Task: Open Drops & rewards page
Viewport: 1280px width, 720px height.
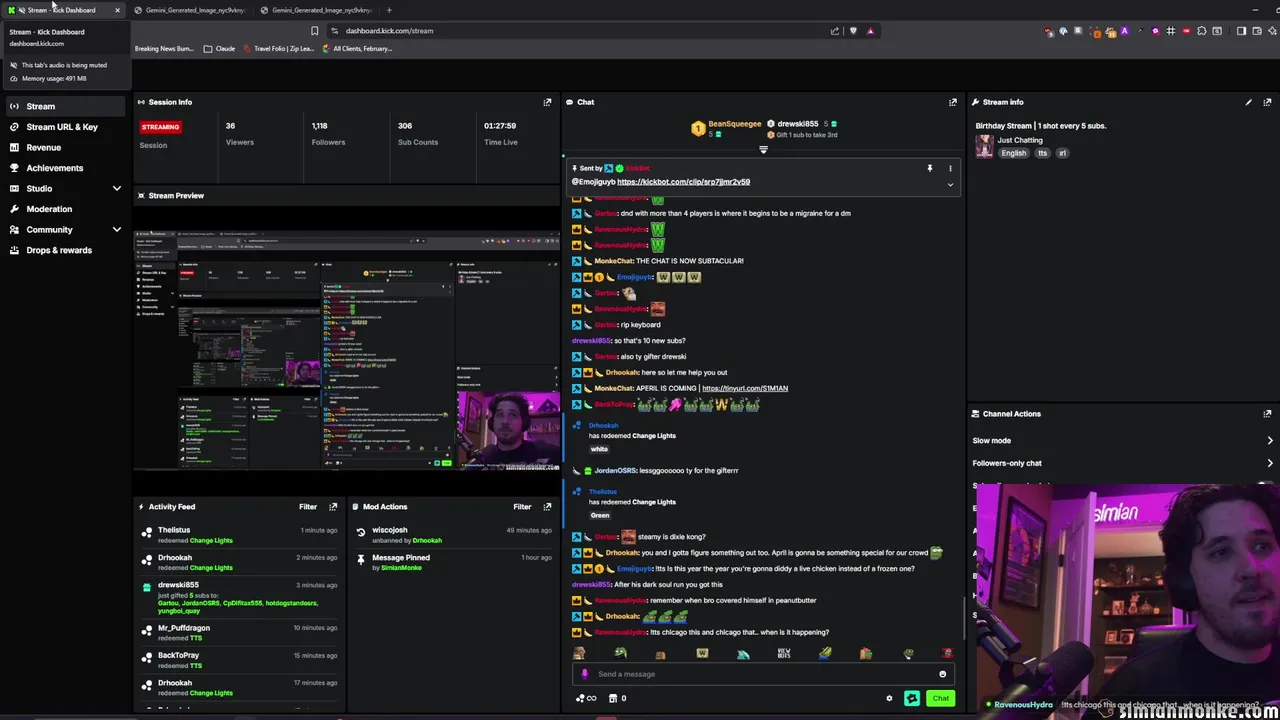Action: pyautogui.click(x=58, y=250)
